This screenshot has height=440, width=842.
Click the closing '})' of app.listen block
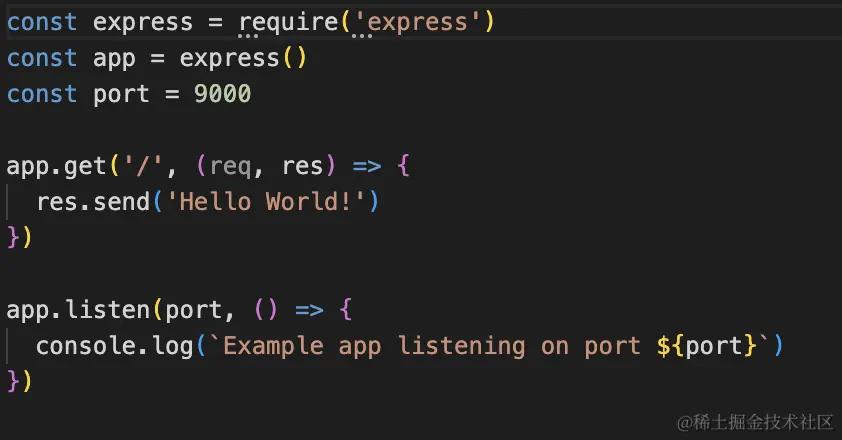point(19,381)
